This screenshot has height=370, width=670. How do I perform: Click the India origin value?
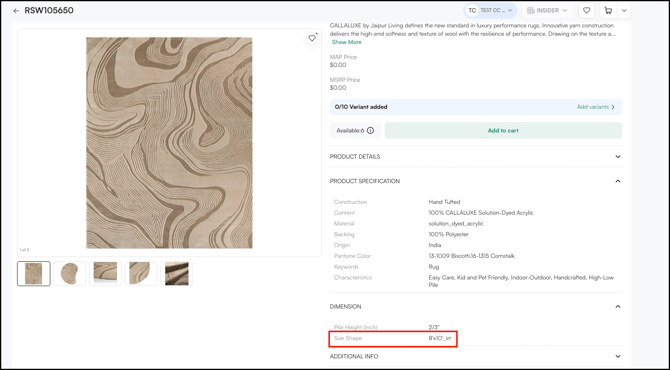click(435, 245)
